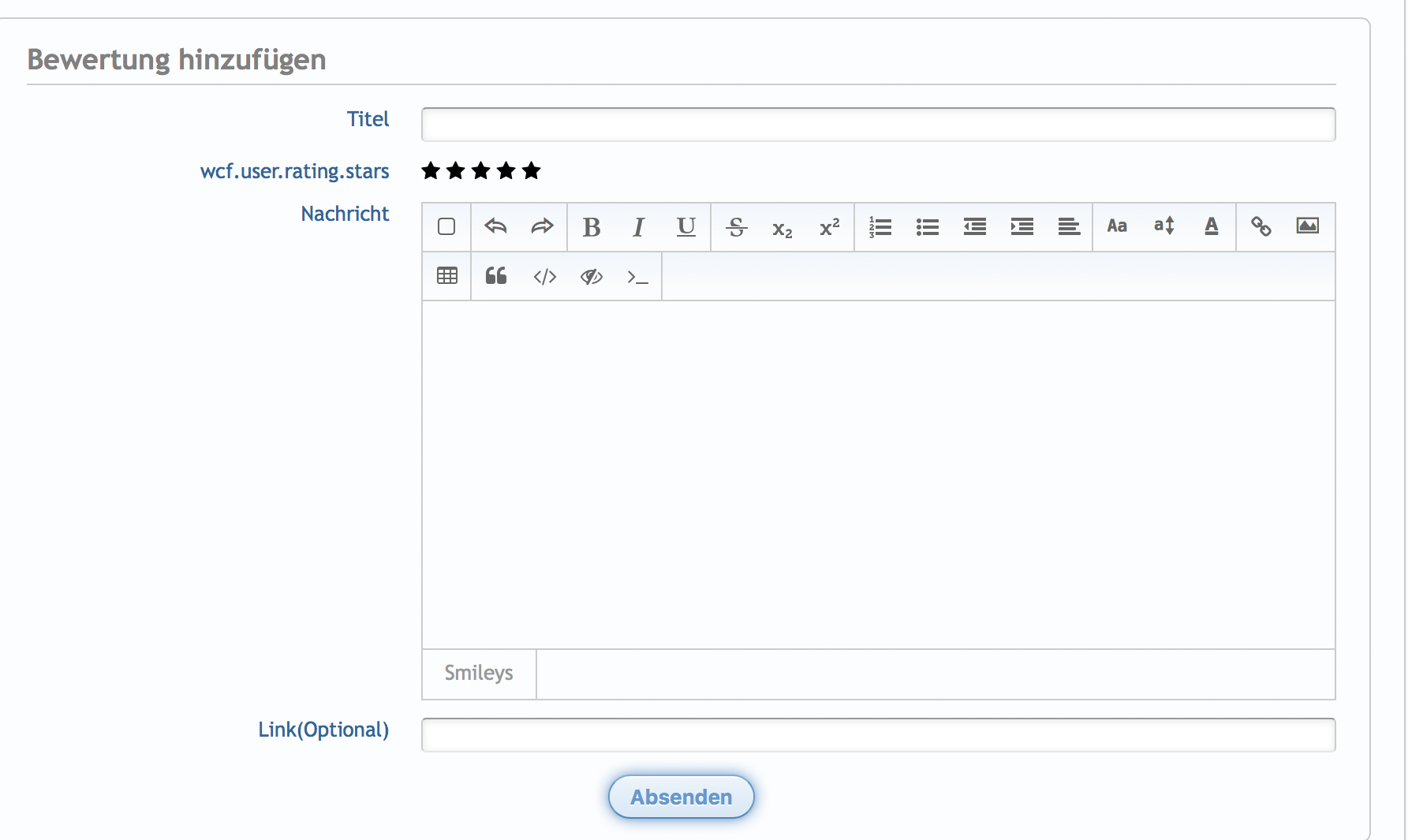Insert a table into the message
This screenshot has height=840, width=1423.
(447, 276)
